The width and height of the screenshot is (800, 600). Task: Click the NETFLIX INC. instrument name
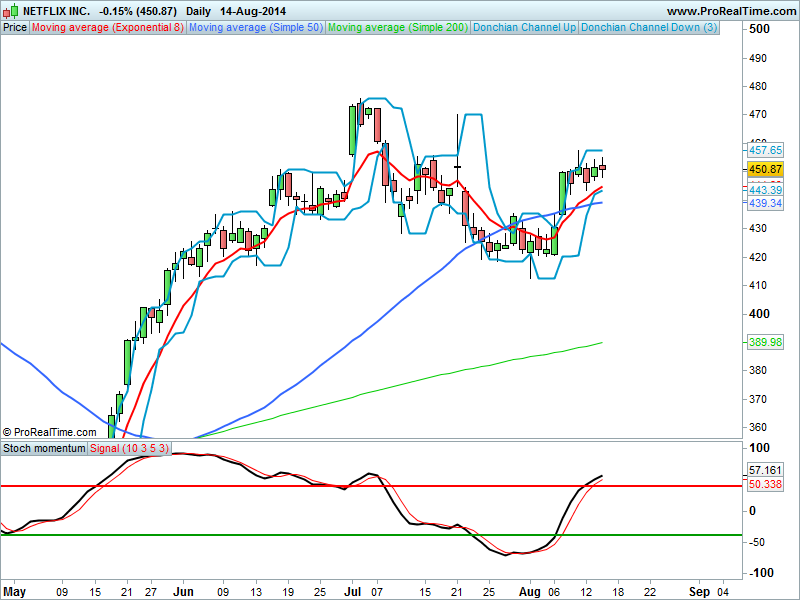click(x=56, y=11)
